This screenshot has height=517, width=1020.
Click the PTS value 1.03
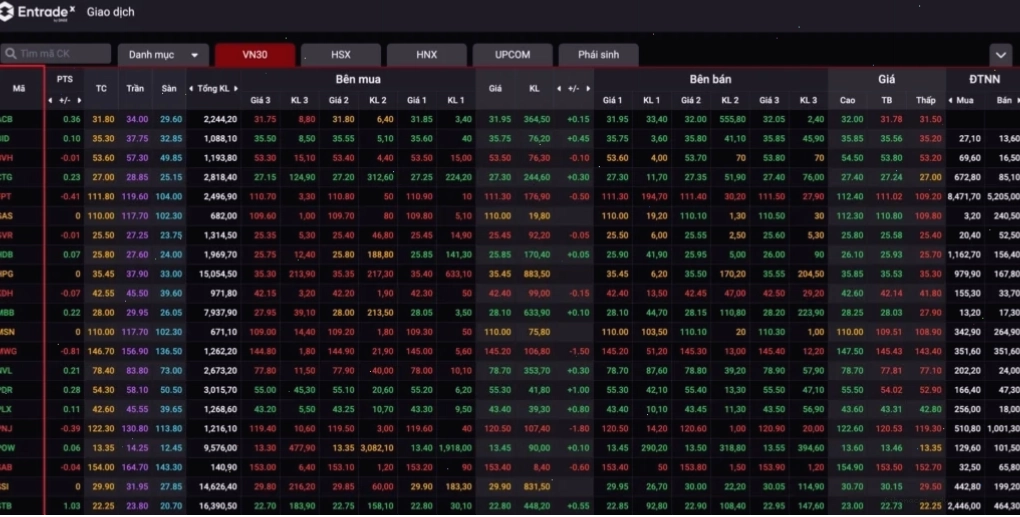[x=72, y=506]
